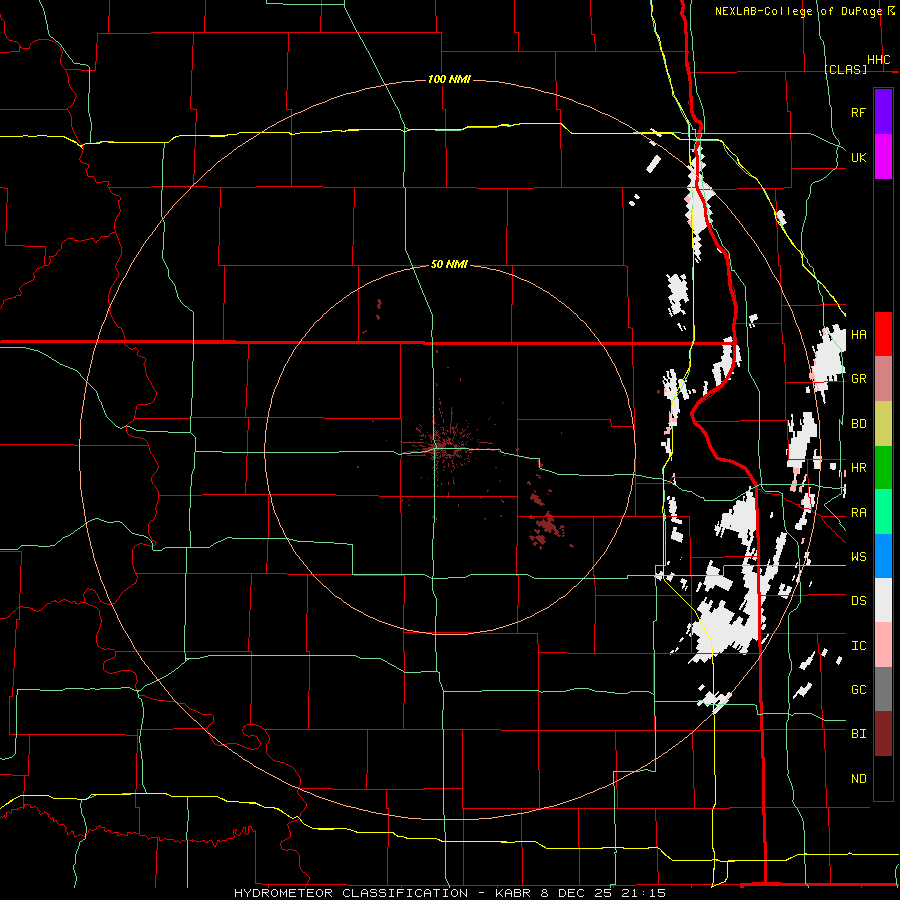Image resolution: width=900 pixels, height=900 pixels.
Task: Click the 'GR' legend label
Action: [x=858, y=379]
